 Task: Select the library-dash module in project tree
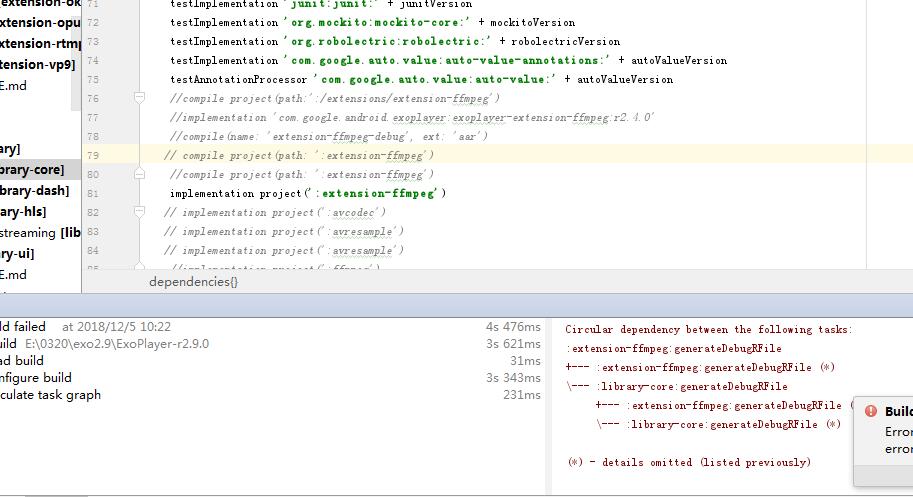pos(34,190)
